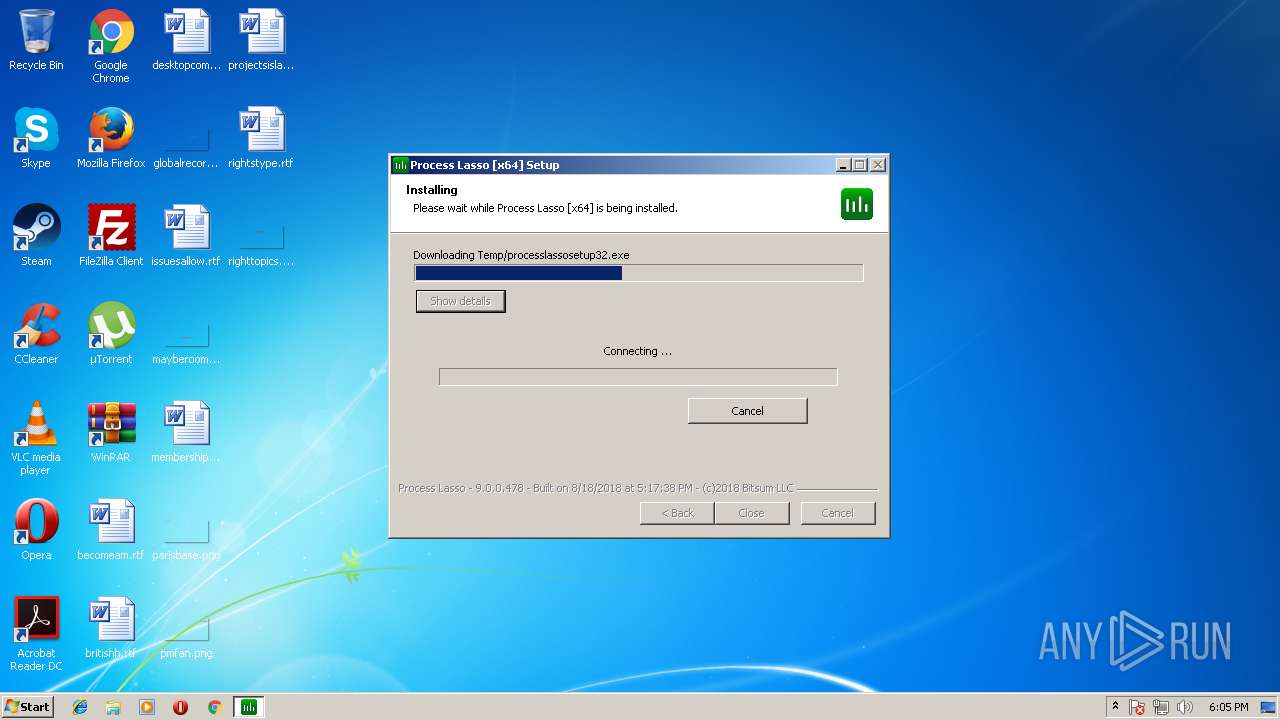Open Action Center flag tray icon

(x=1137, y=707)
